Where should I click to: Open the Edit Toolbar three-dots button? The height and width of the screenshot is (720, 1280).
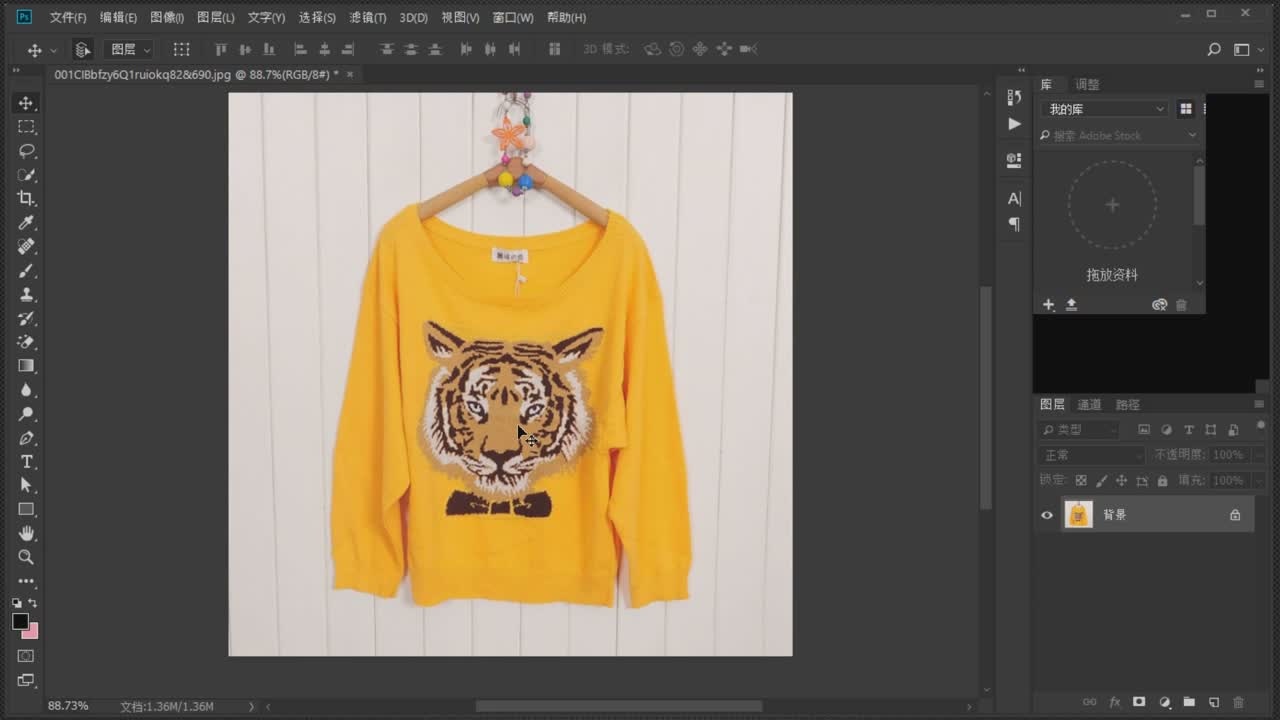pyautogui.click(x=26, y=581)
